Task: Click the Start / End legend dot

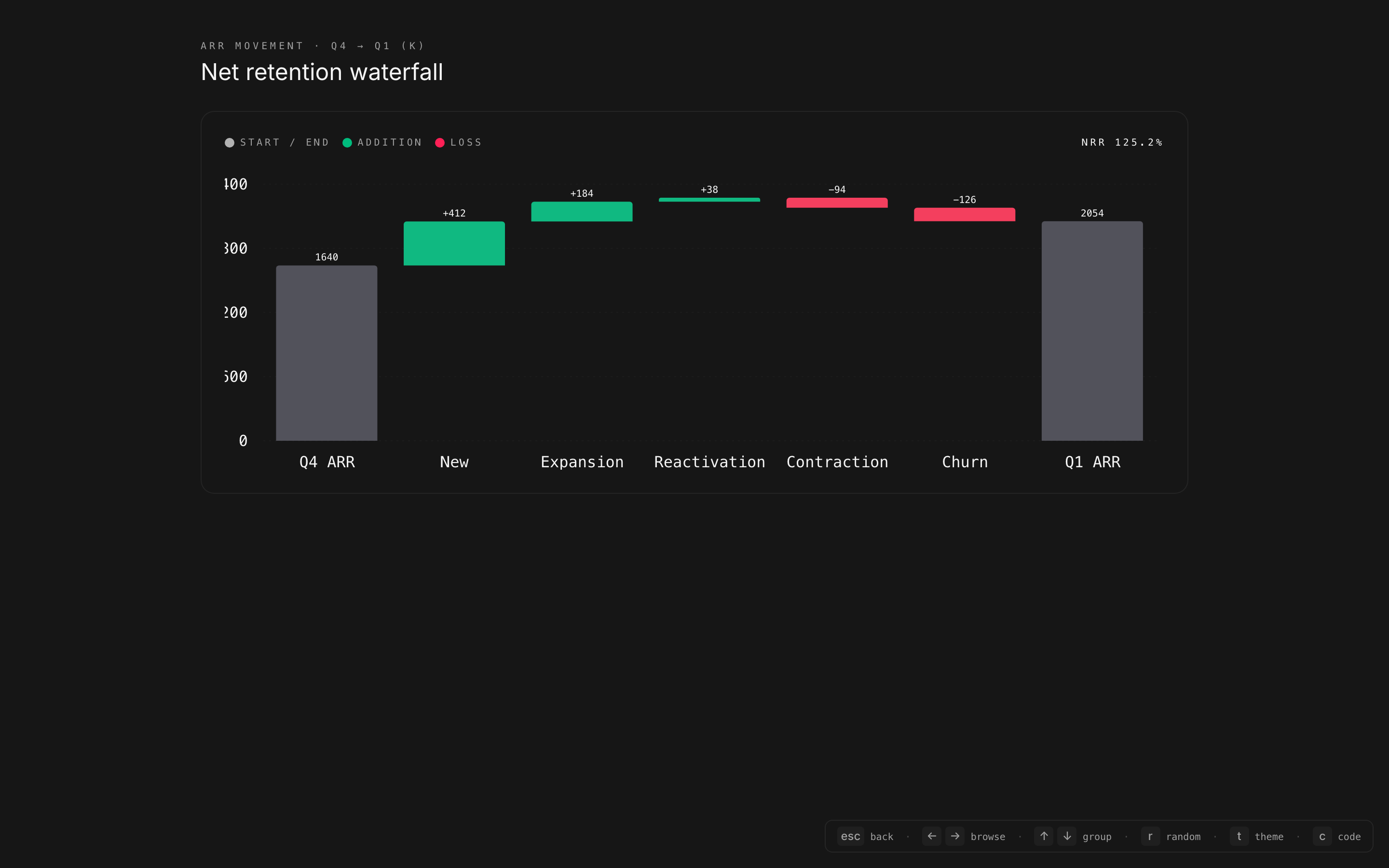Action: (x=230, y=142)
